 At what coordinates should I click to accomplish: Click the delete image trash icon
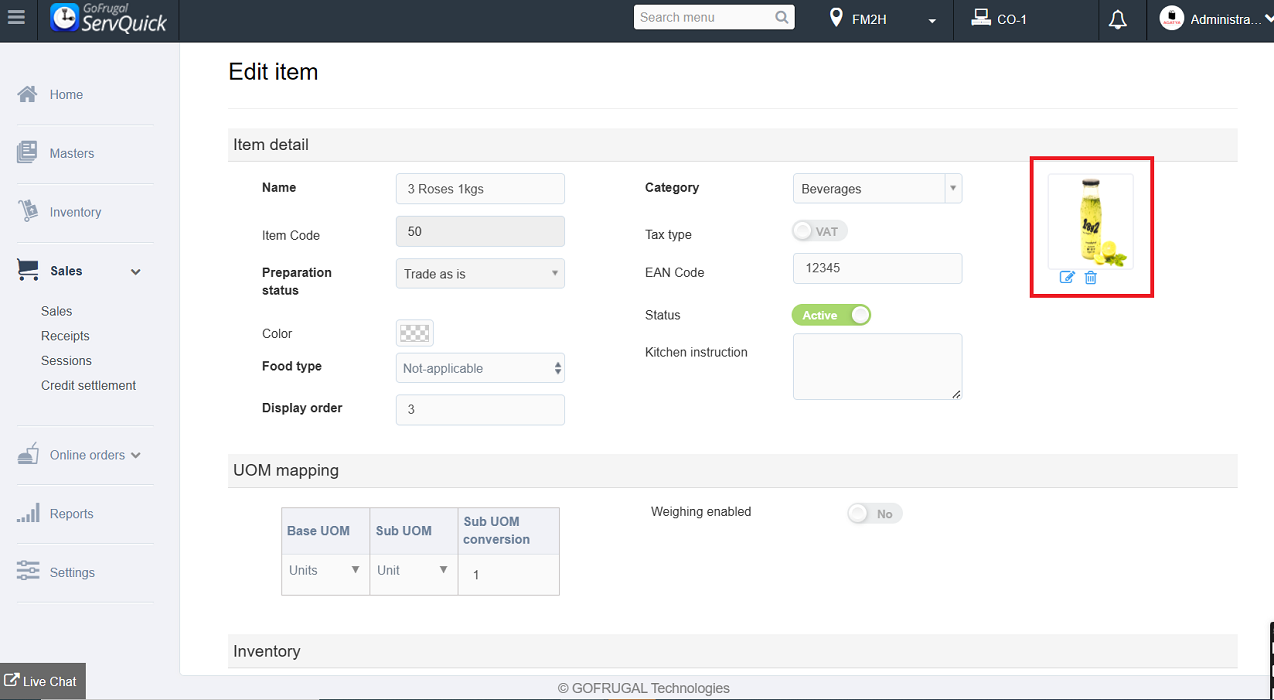point(1091,277)
